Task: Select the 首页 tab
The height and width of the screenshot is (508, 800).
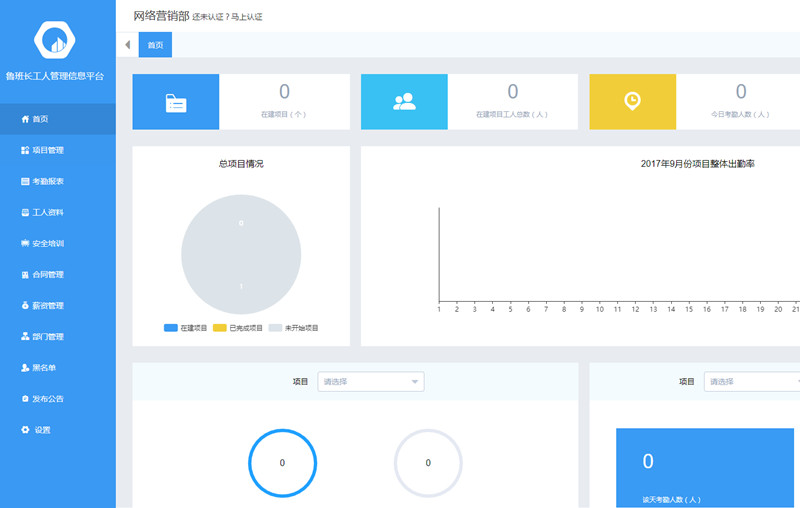Action: coord(156,45)
